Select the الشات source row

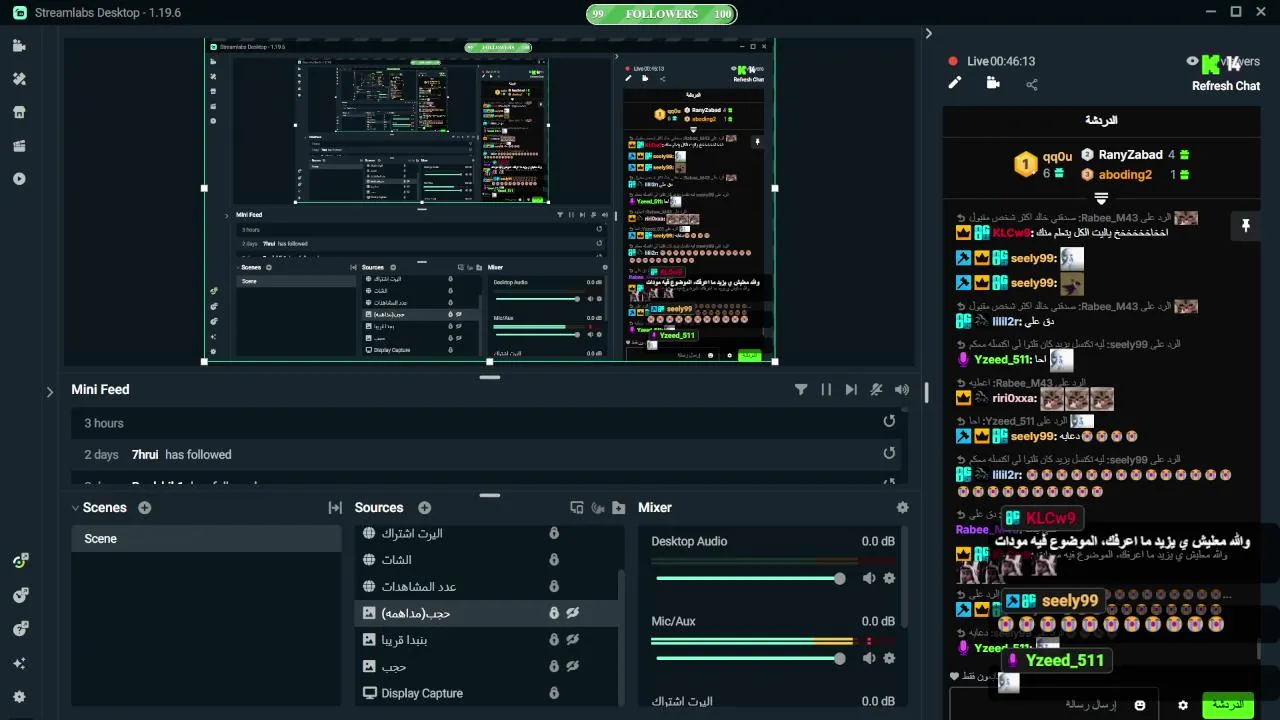point(486,560)
